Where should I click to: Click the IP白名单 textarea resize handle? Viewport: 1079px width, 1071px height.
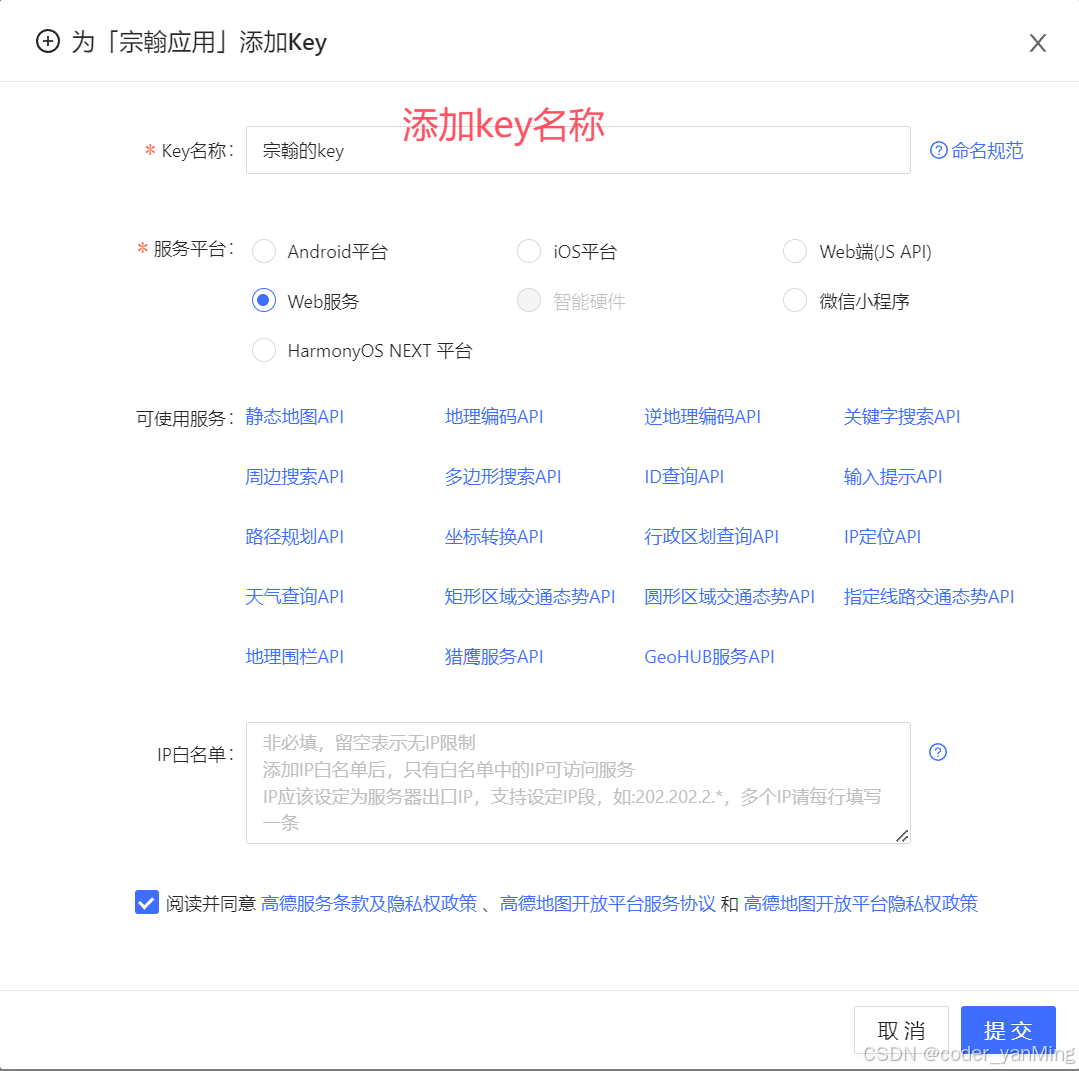tap(902, 836)
